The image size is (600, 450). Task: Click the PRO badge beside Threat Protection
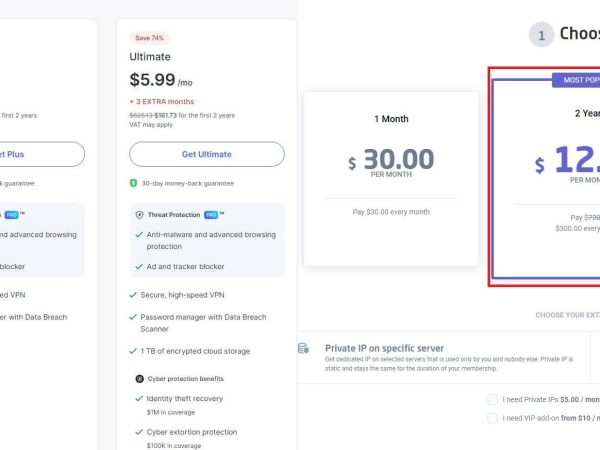(212, 215)
